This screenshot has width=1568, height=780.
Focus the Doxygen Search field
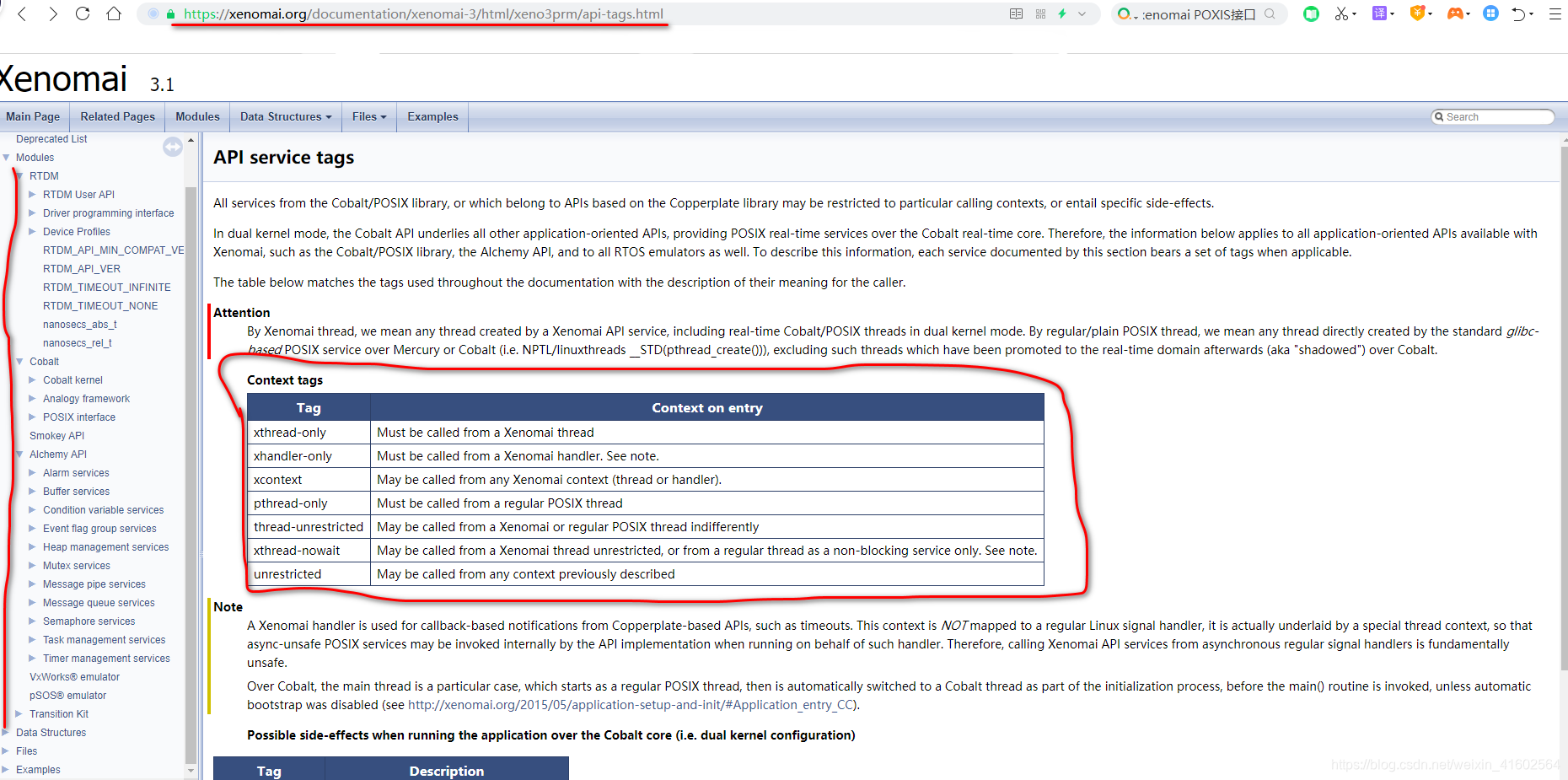(1494, 117)
